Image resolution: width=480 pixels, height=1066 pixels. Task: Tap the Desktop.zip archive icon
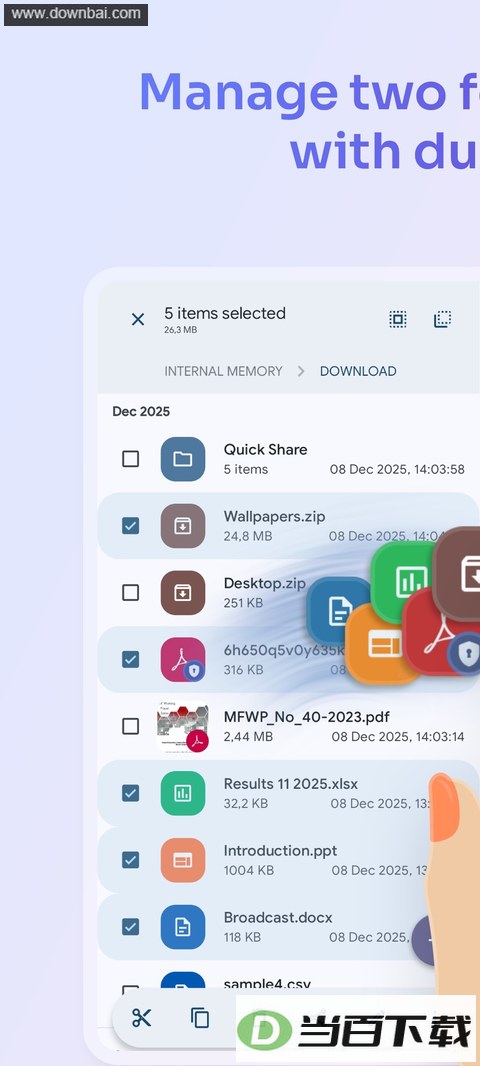coord(183,592)
